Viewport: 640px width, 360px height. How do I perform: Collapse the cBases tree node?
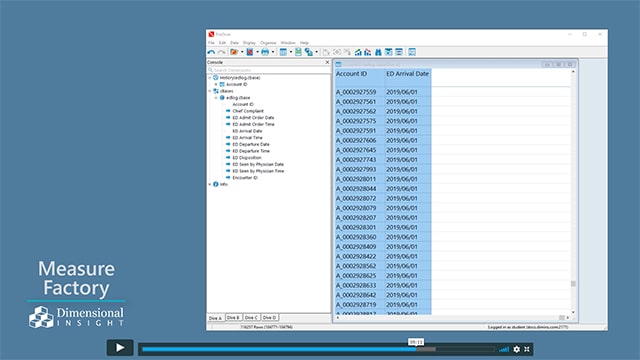210,91
